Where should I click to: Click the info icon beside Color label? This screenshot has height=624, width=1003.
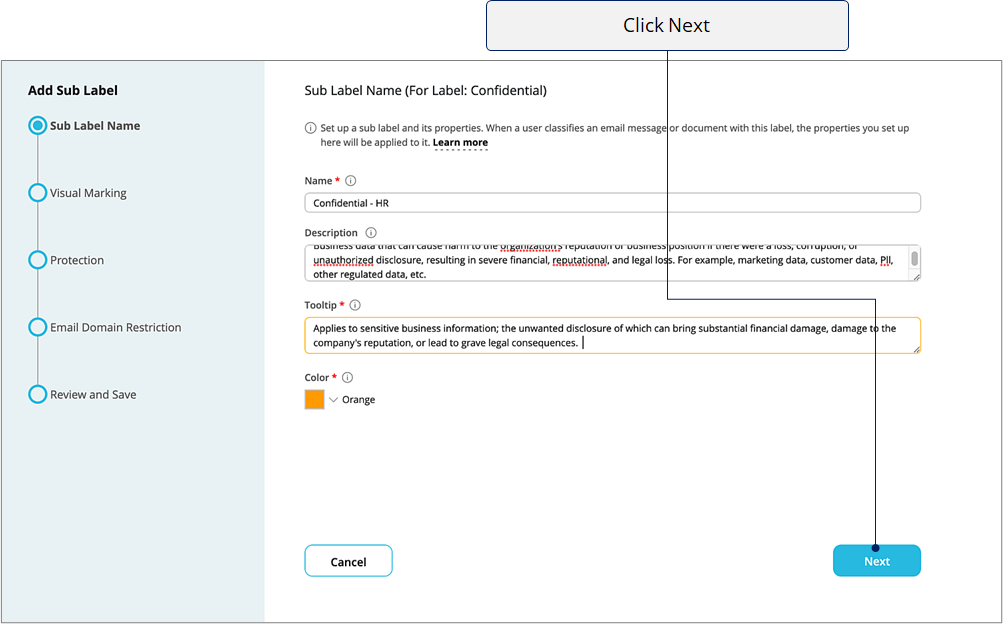pos(347,377)
